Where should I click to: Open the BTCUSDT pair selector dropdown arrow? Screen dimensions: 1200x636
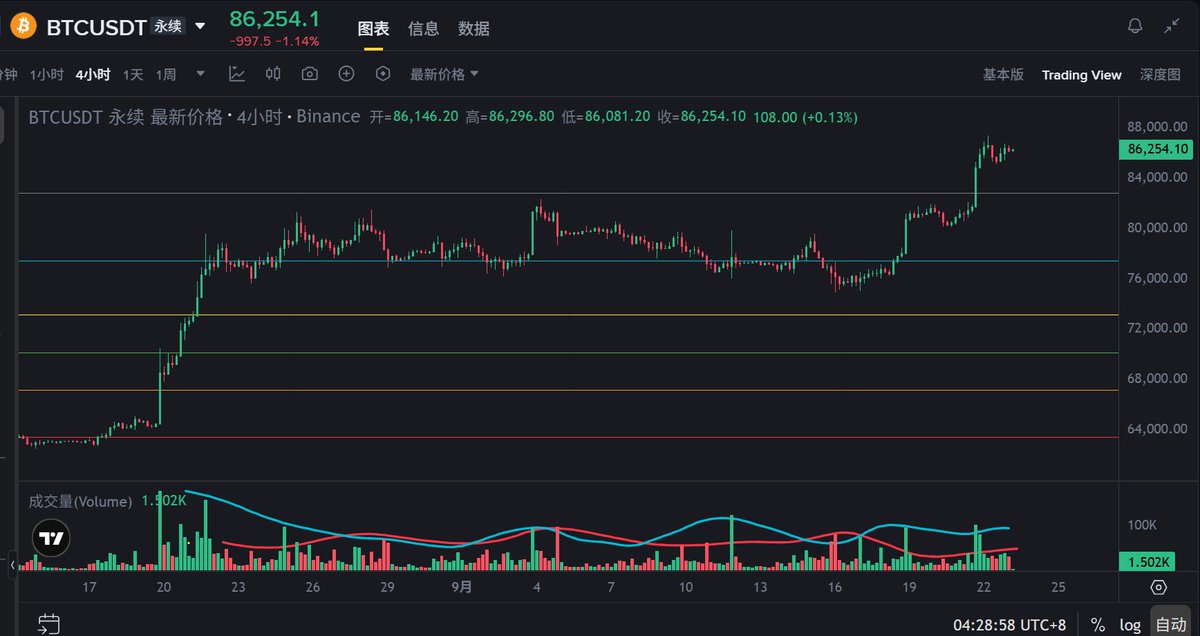coord(201,26)
